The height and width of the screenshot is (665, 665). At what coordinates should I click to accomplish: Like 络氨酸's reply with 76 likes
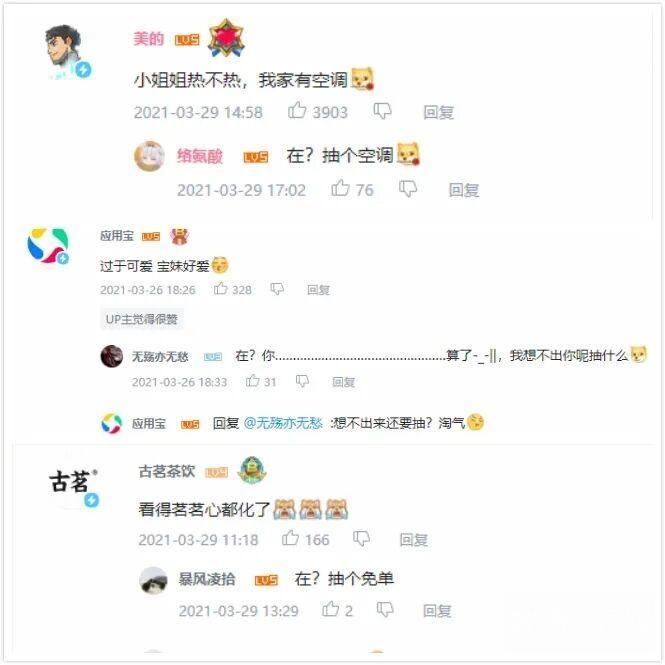point(340,189)
